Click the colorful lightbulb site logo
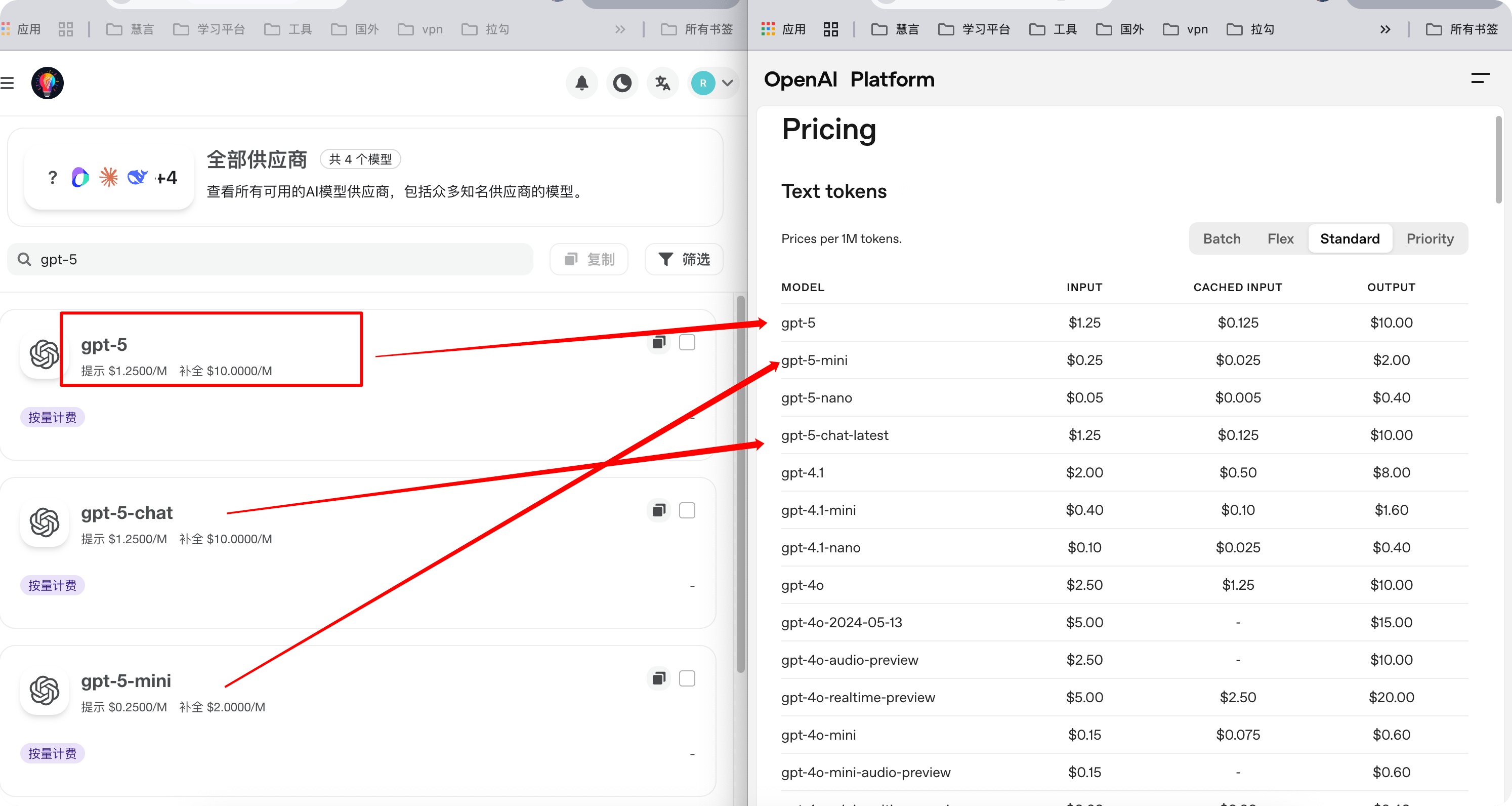The height and width of the screenshot is (806, 1512). pos(47,83)
